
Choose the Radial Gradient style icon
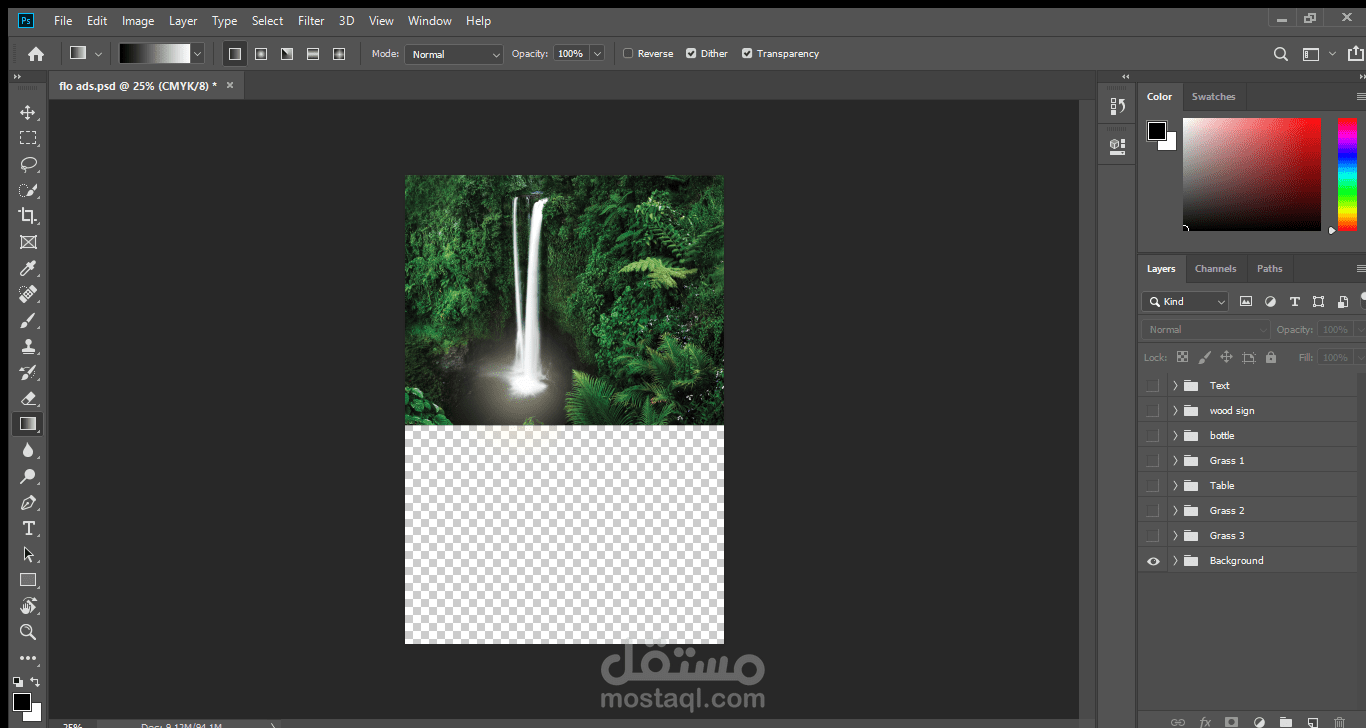[x=261, y=54]
